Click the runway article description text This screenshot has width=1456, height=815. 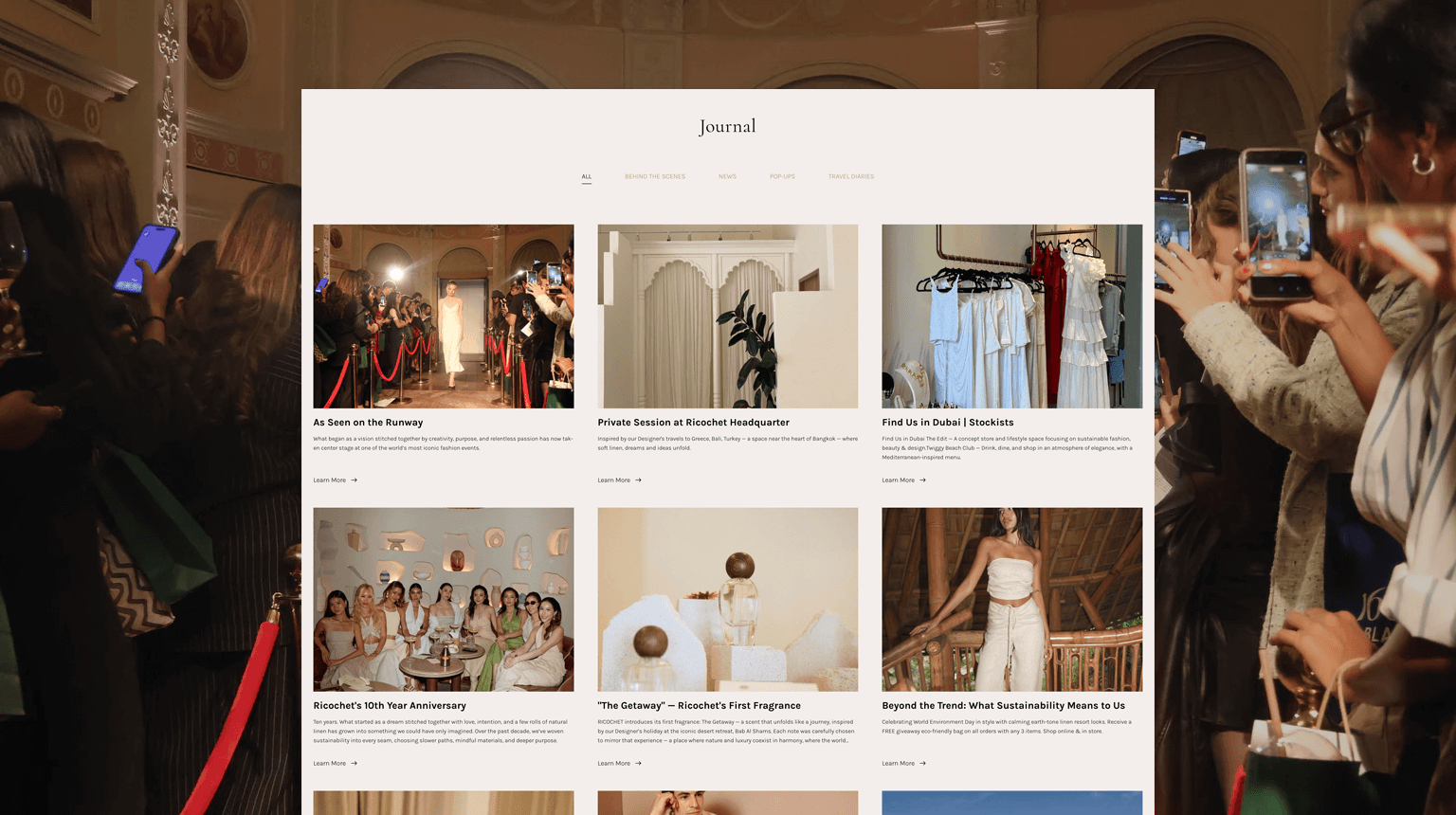[x=443, y=444]
